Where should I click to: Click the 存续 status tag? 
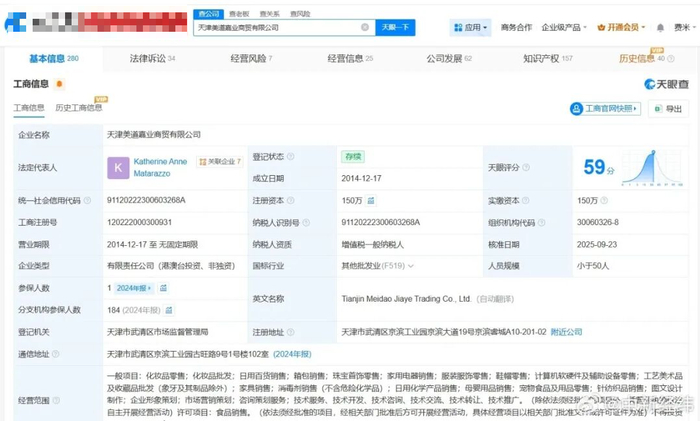353,157
